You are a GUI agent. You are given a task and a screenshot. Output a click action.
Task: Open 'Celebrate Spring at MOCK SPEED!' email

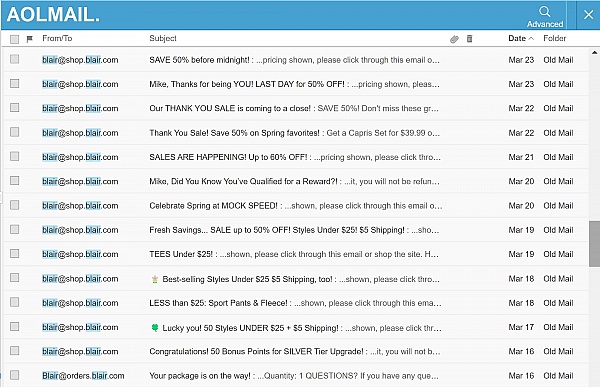point(295,206)
